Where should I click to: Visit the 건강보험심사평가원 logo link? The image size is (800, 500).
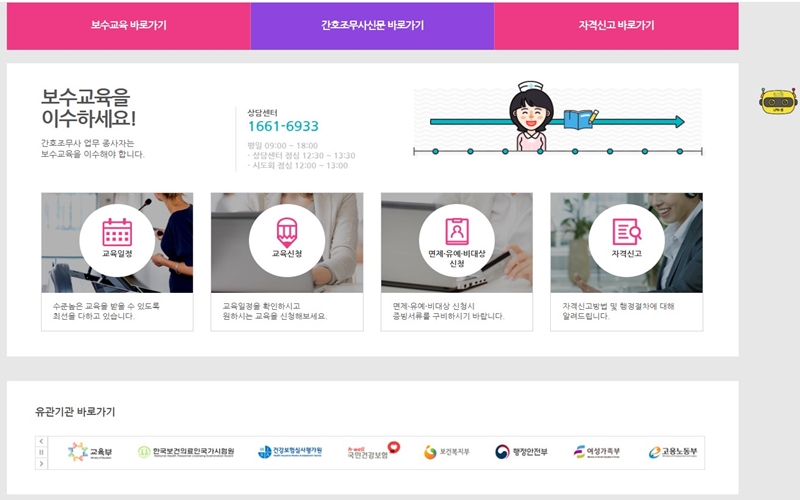click(x=290, y=452)
